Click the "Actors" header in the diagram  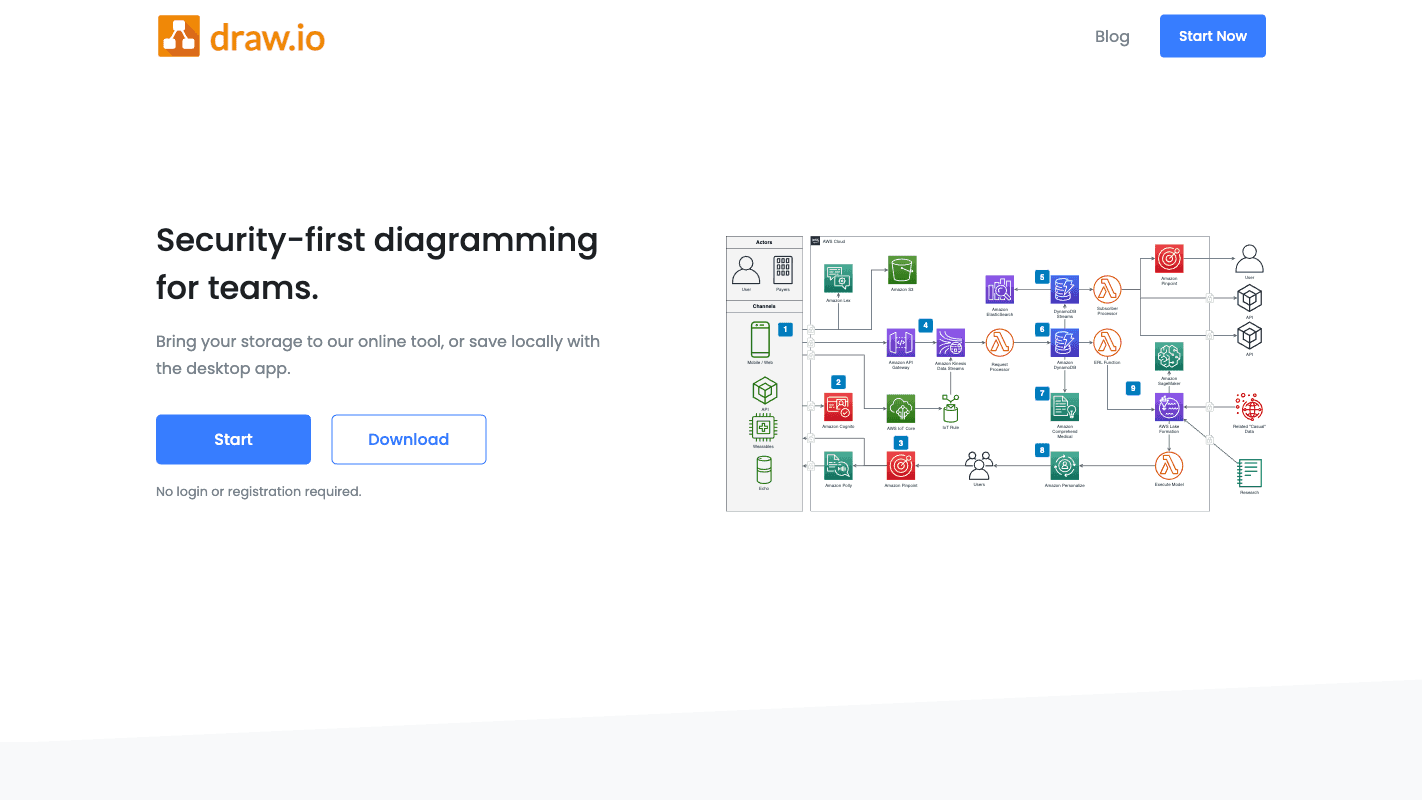point(764,242)
